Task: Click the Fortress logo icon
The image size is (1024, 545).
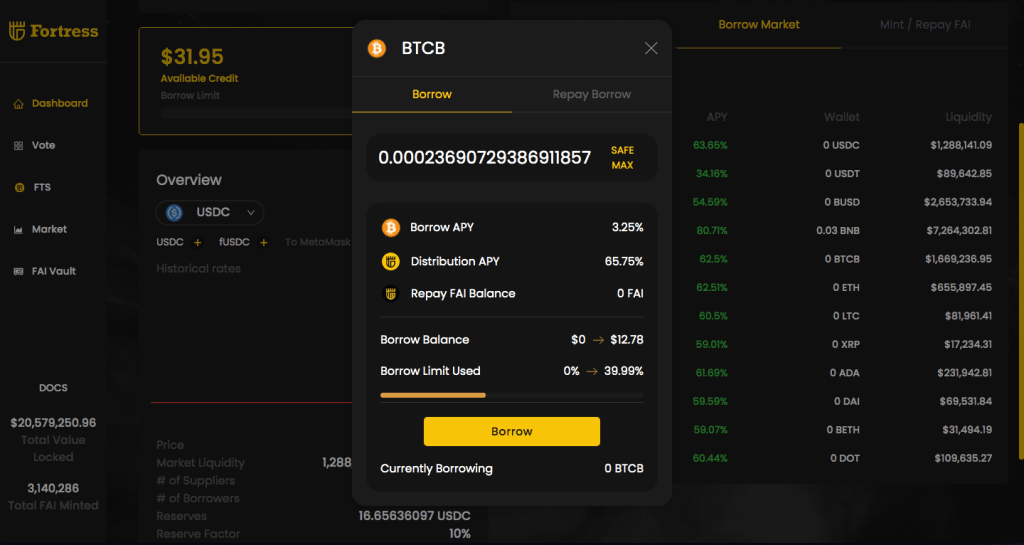Action: click(17, 31)
